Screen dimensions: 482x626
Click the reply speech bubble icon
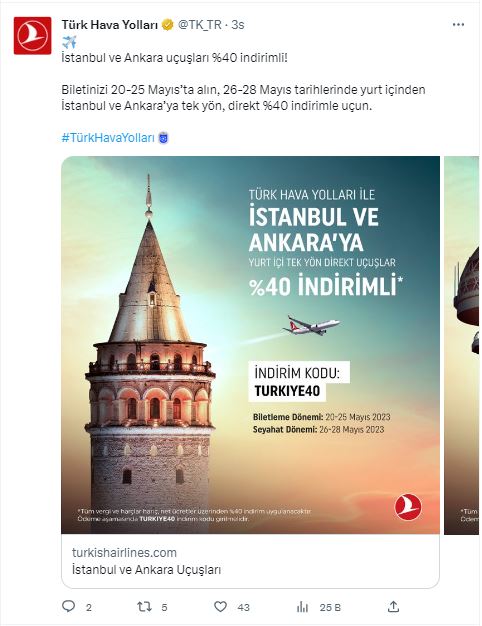[69, 606]
